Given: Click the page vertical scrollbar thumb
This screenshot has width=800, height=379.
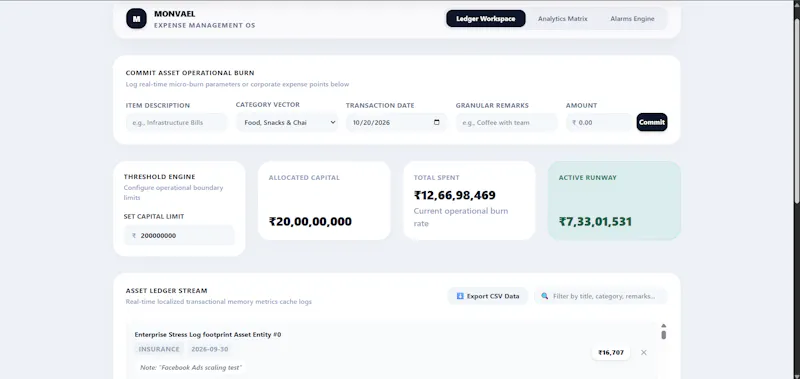Looking at the screenshot, I should (796, 112).
